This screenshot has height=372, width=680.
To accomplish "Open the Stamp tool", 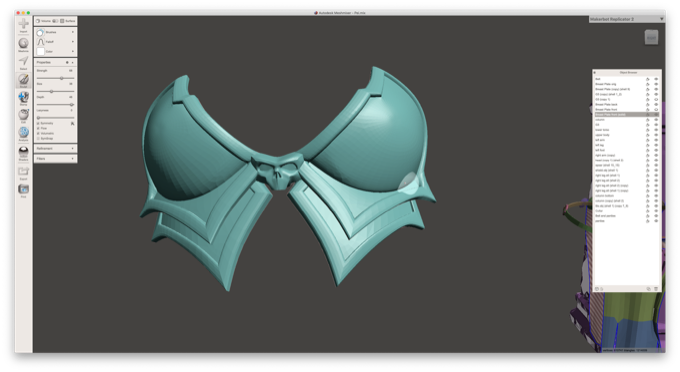I will [23, 97].
